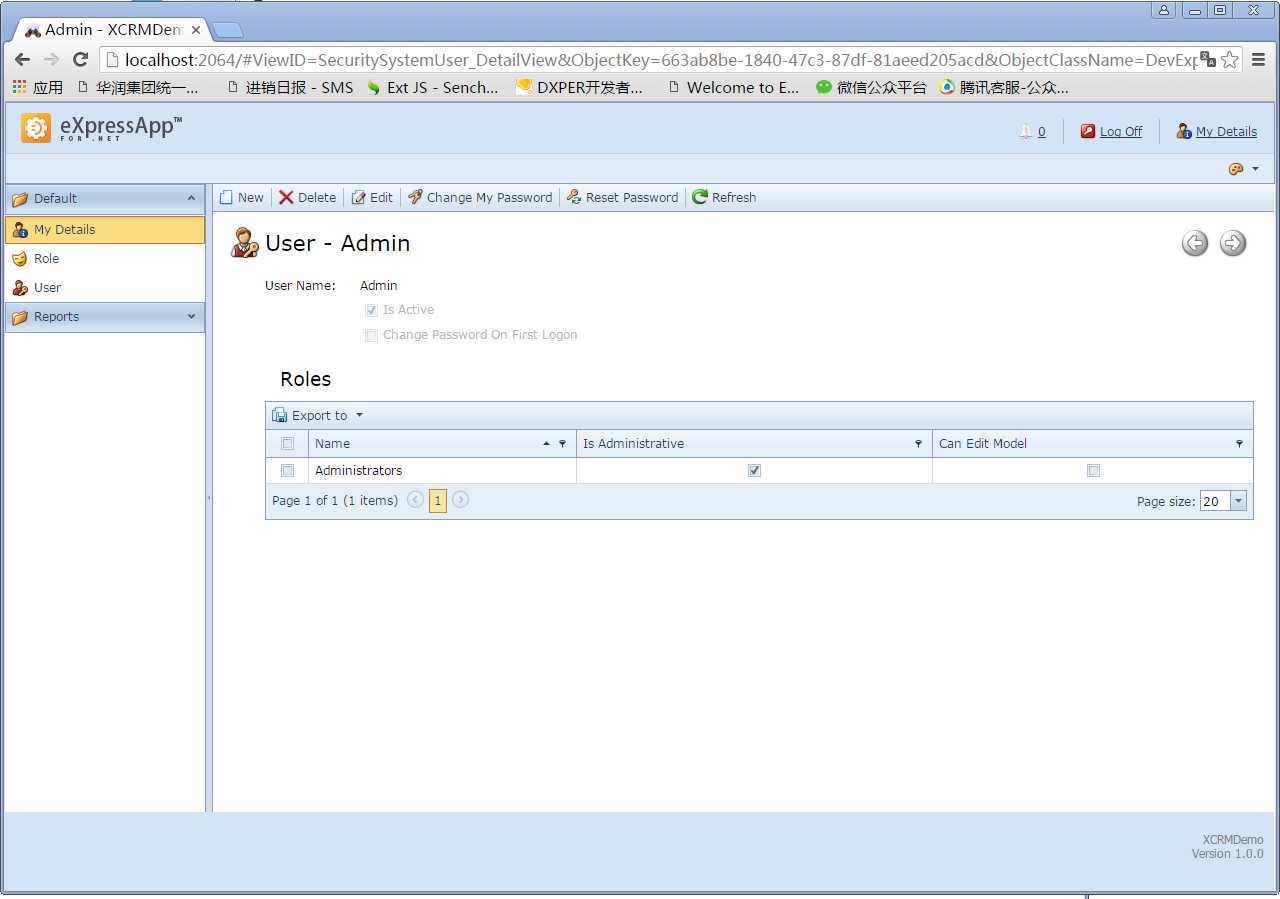Image resolution: width=1280 pixels, height=899 pixels.
Task: Collapse the Default navigation group
Action: [x=191, y=198]
